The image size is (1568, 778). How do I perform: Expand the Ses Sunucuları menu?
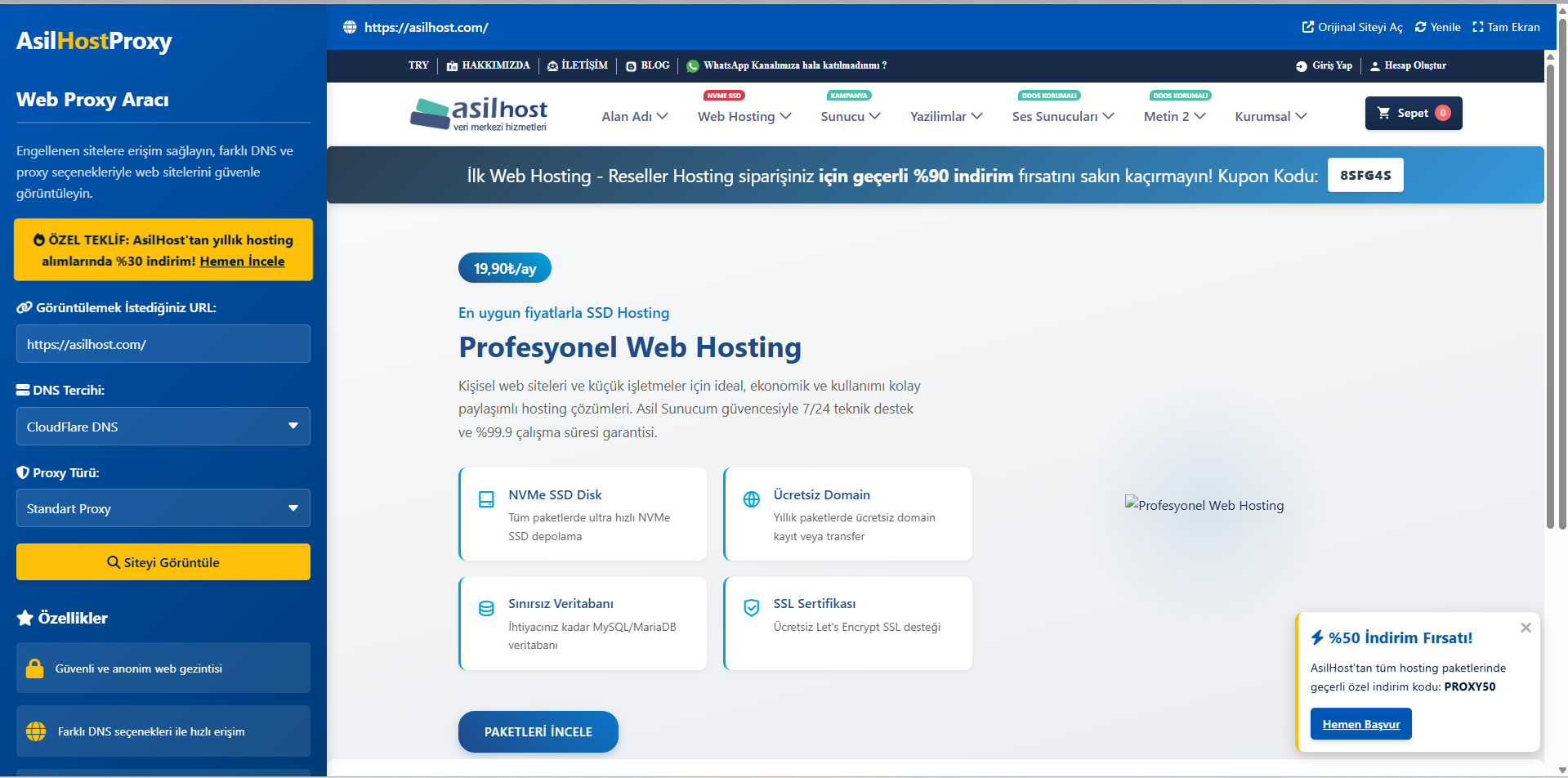point(1063,116)
